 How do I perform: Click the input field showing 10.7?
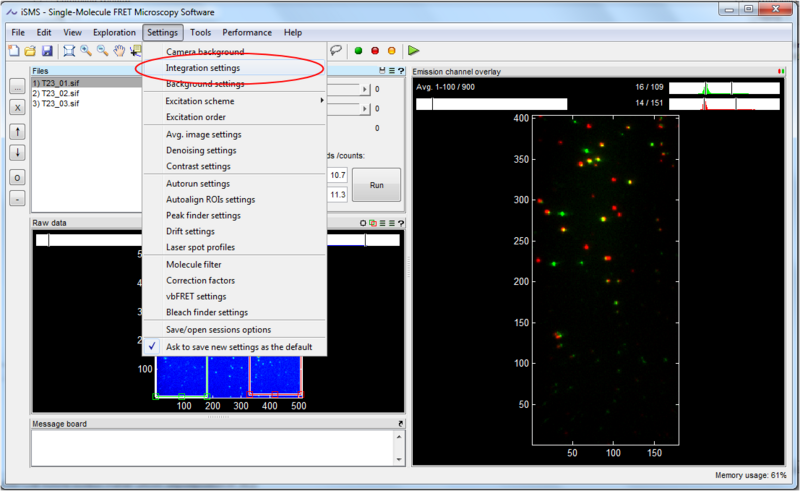point(337,175)
